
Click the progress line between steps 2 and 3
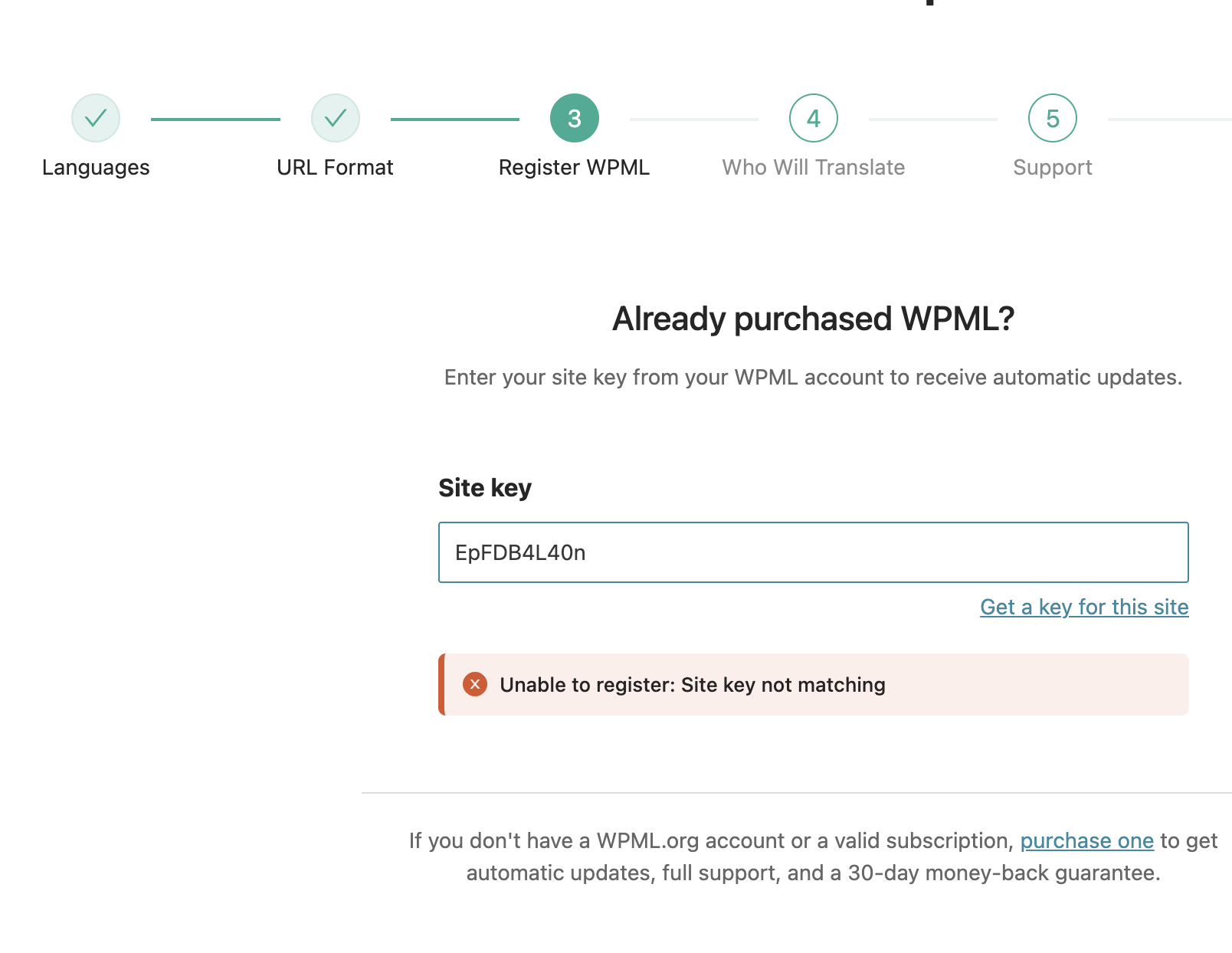tap(454, 120)
